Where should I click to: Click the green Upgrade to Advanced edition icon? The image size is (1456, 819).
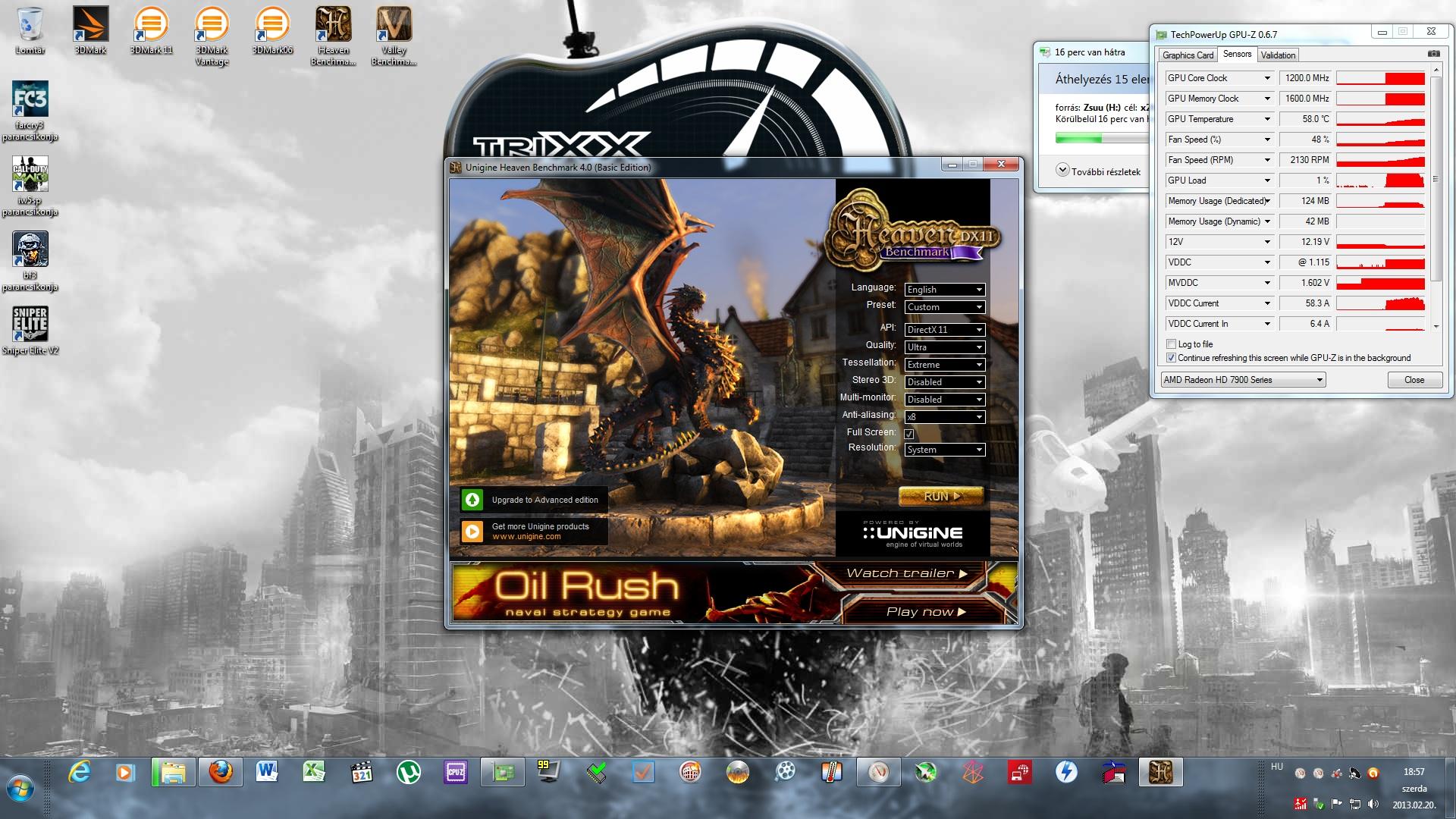click(472, 500)
